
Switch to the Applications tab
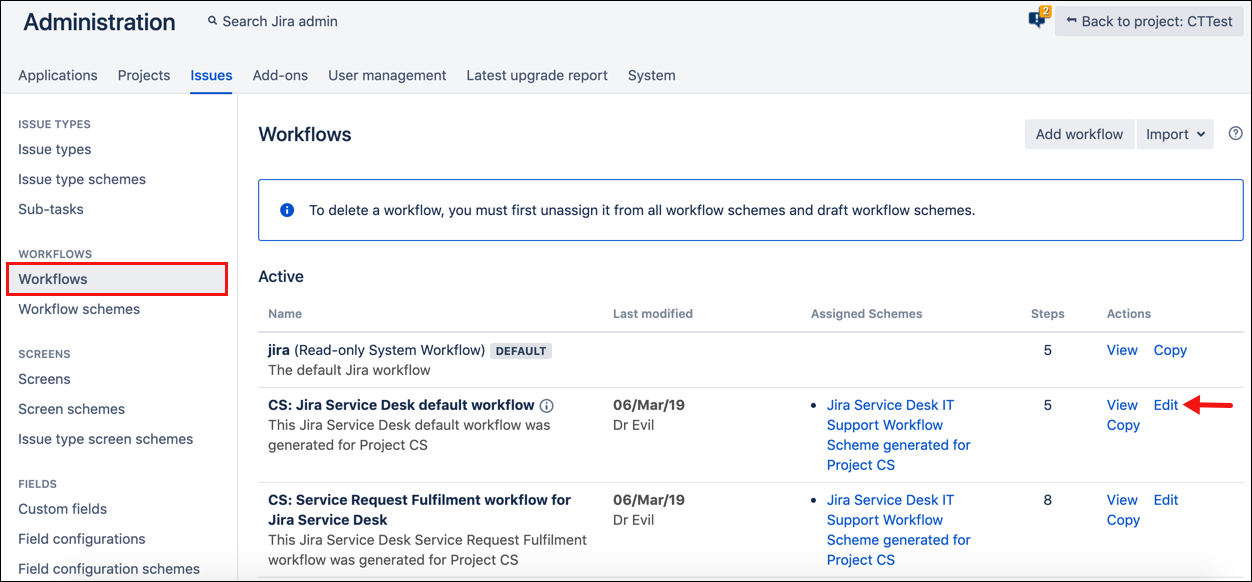58,75
